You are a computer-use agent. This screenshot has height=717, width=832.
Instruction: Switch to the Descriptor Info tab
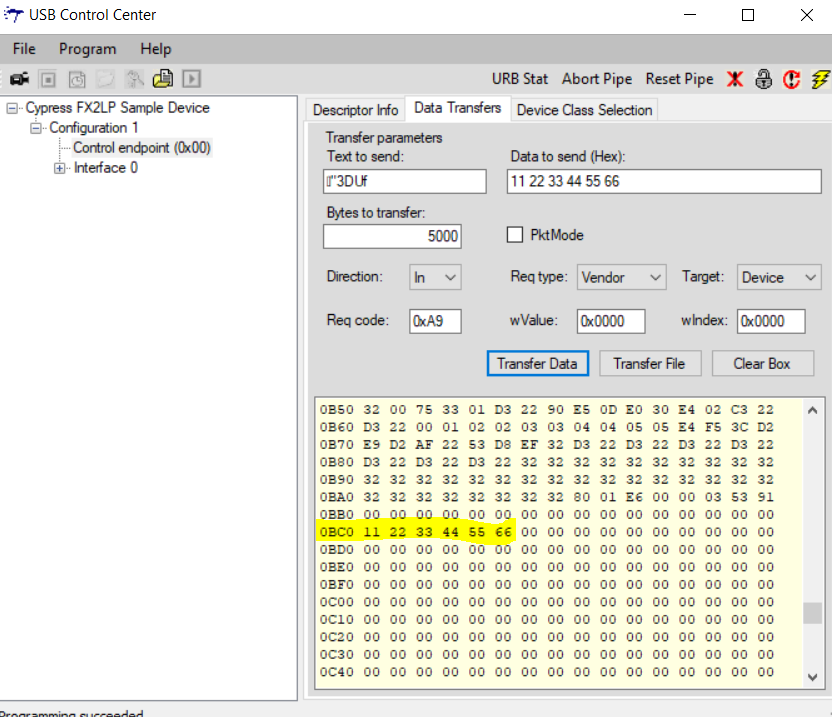pyautogui.click(x=355, y=110)
